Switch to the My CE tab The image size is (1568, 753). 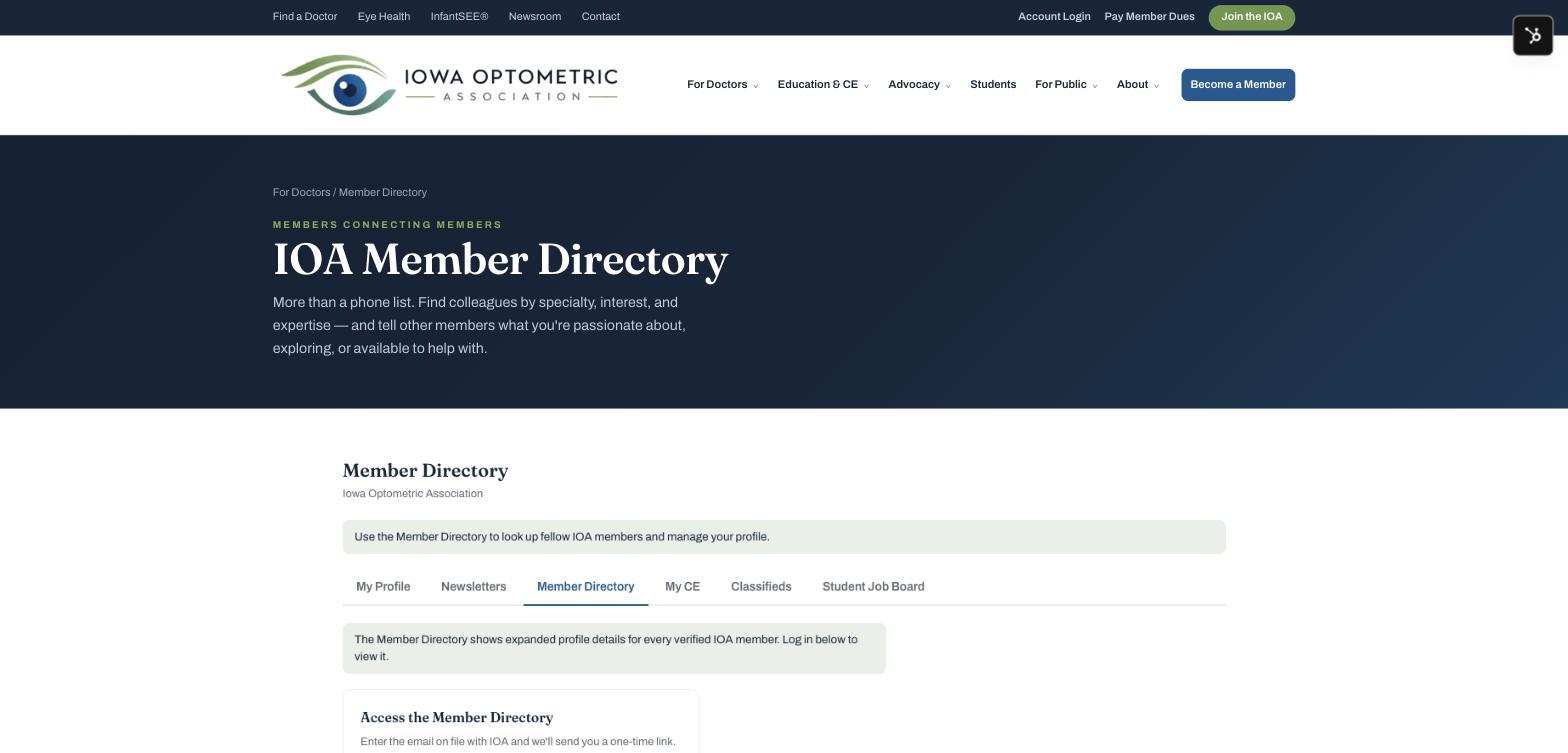[x=683, y=587]
